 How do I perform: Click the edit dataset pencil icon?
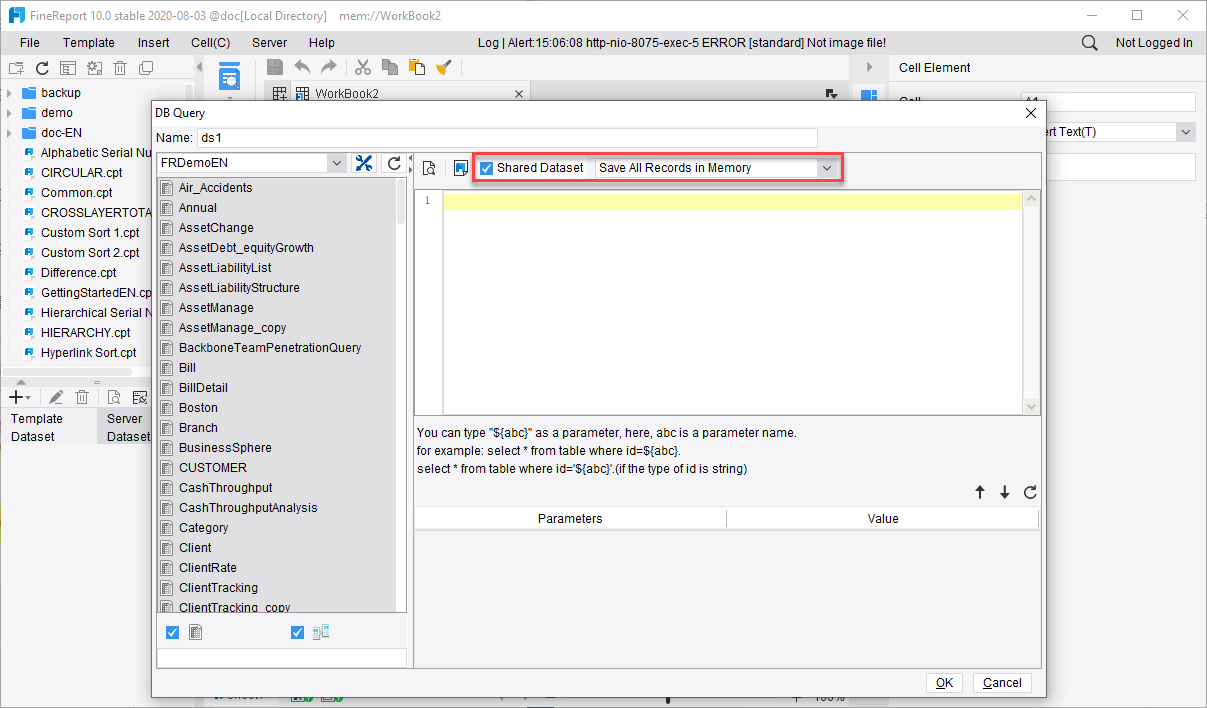coord(56,397)
